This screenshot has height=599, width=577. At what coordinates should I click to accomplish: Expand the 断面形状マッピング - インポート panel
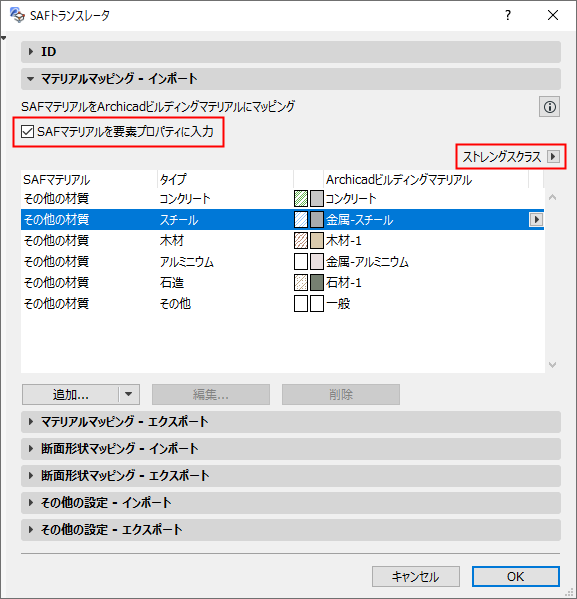(291, 448)
